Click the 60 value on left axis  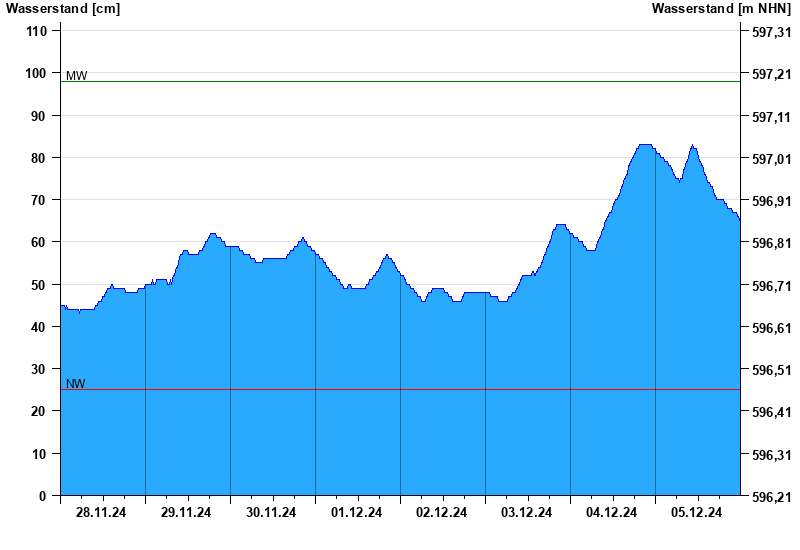point(39,242)
